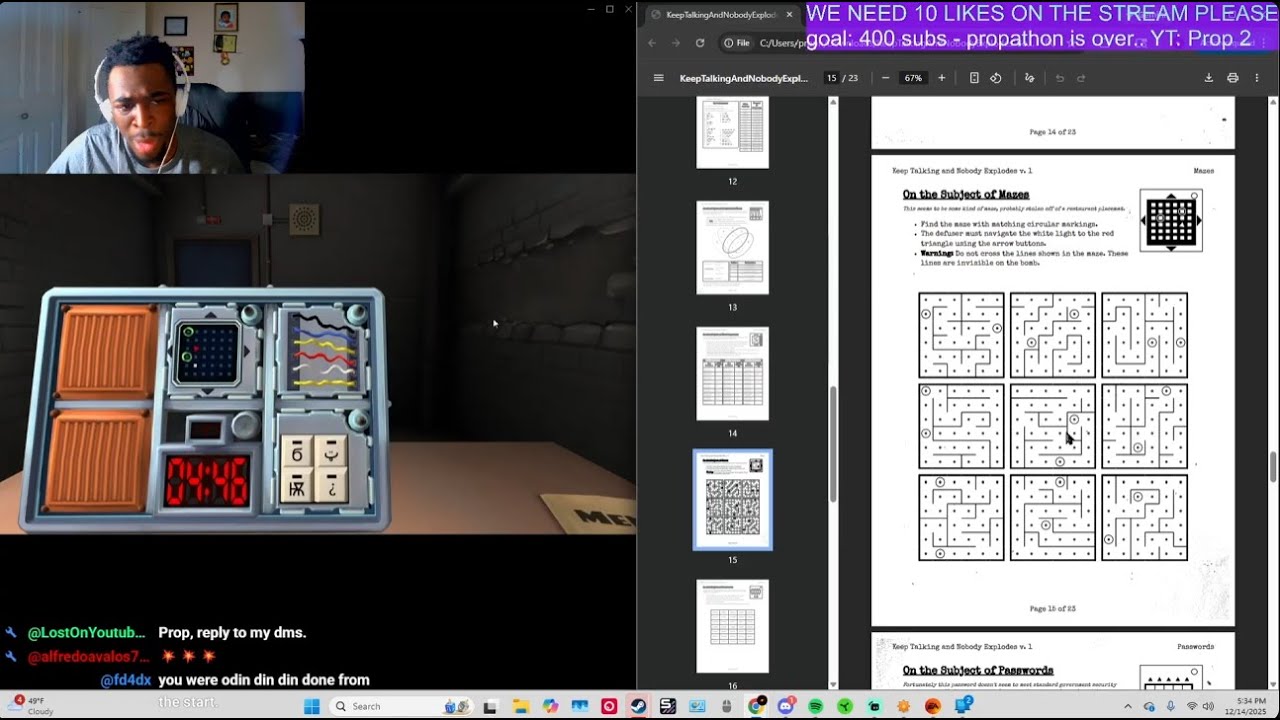This screenshot has width=1280, height=720.
Task: Click the 67% zoom level field
Action: pos(913,78)
